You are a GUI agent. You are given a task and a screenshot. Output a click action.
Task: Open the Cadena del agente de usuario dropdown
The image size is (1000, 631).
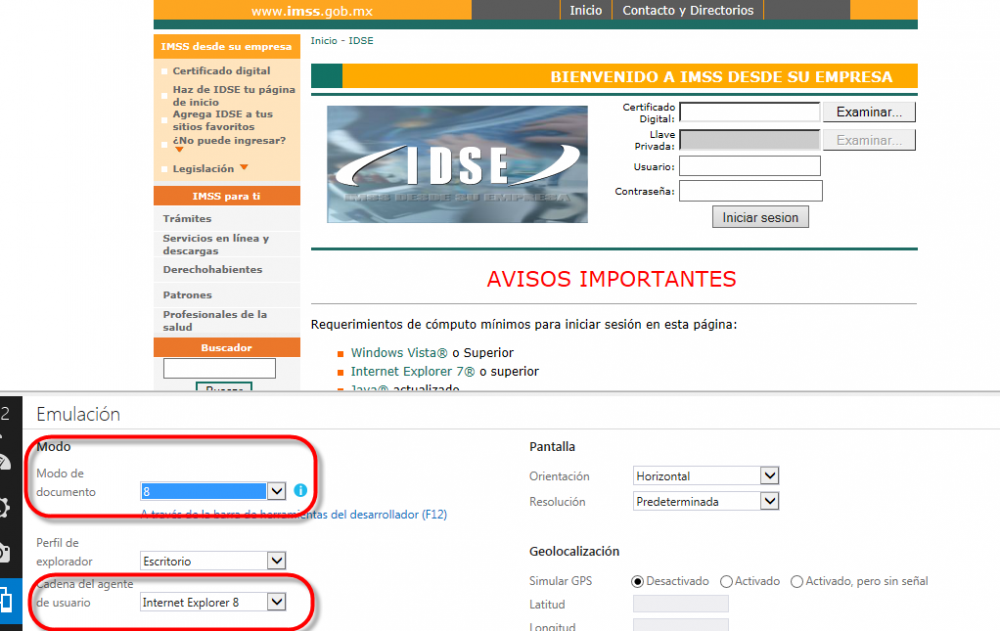[212, 602]
